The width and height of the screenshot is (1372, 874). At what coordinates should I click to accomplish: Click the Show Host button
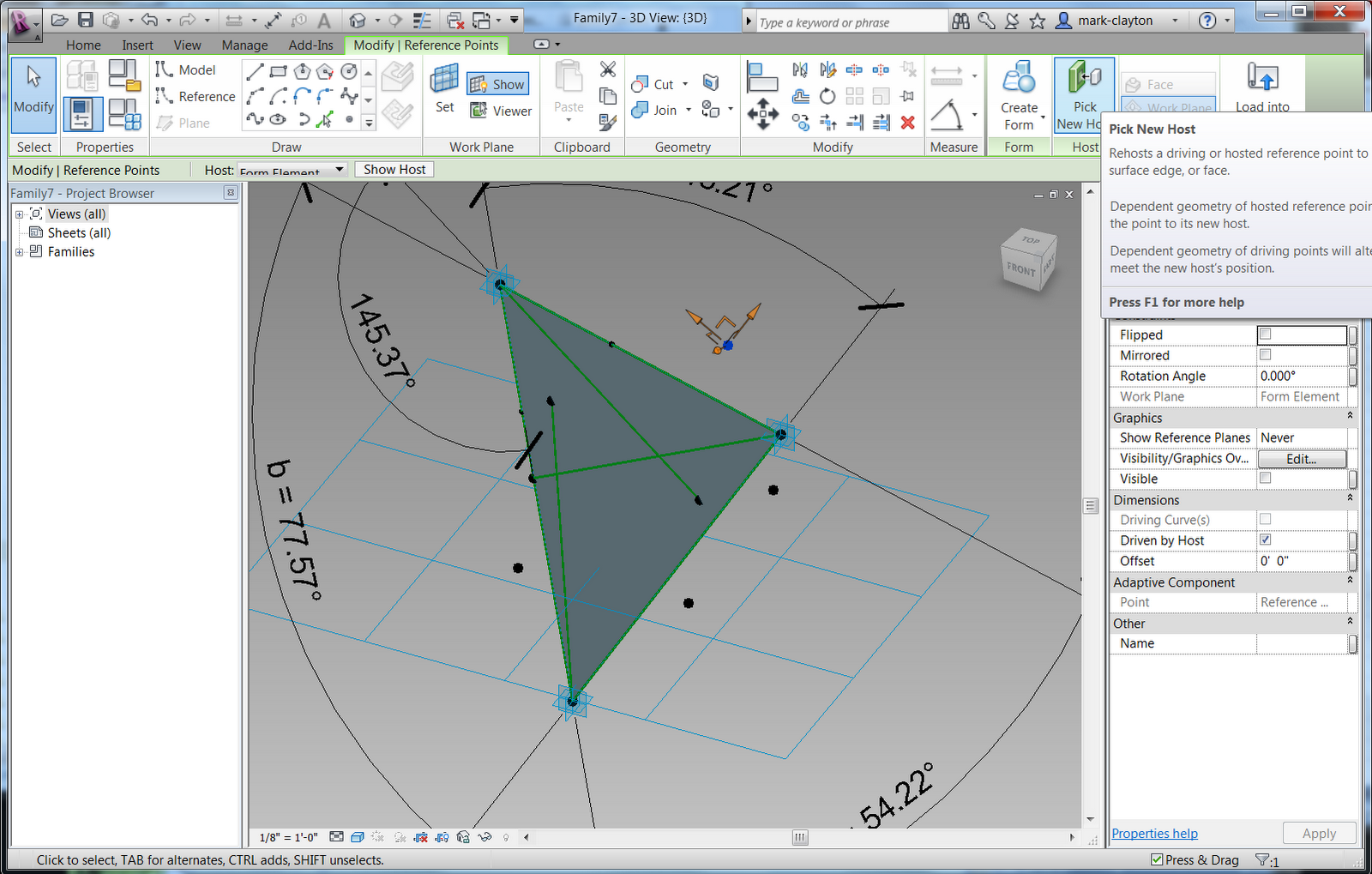click(394, 169)
